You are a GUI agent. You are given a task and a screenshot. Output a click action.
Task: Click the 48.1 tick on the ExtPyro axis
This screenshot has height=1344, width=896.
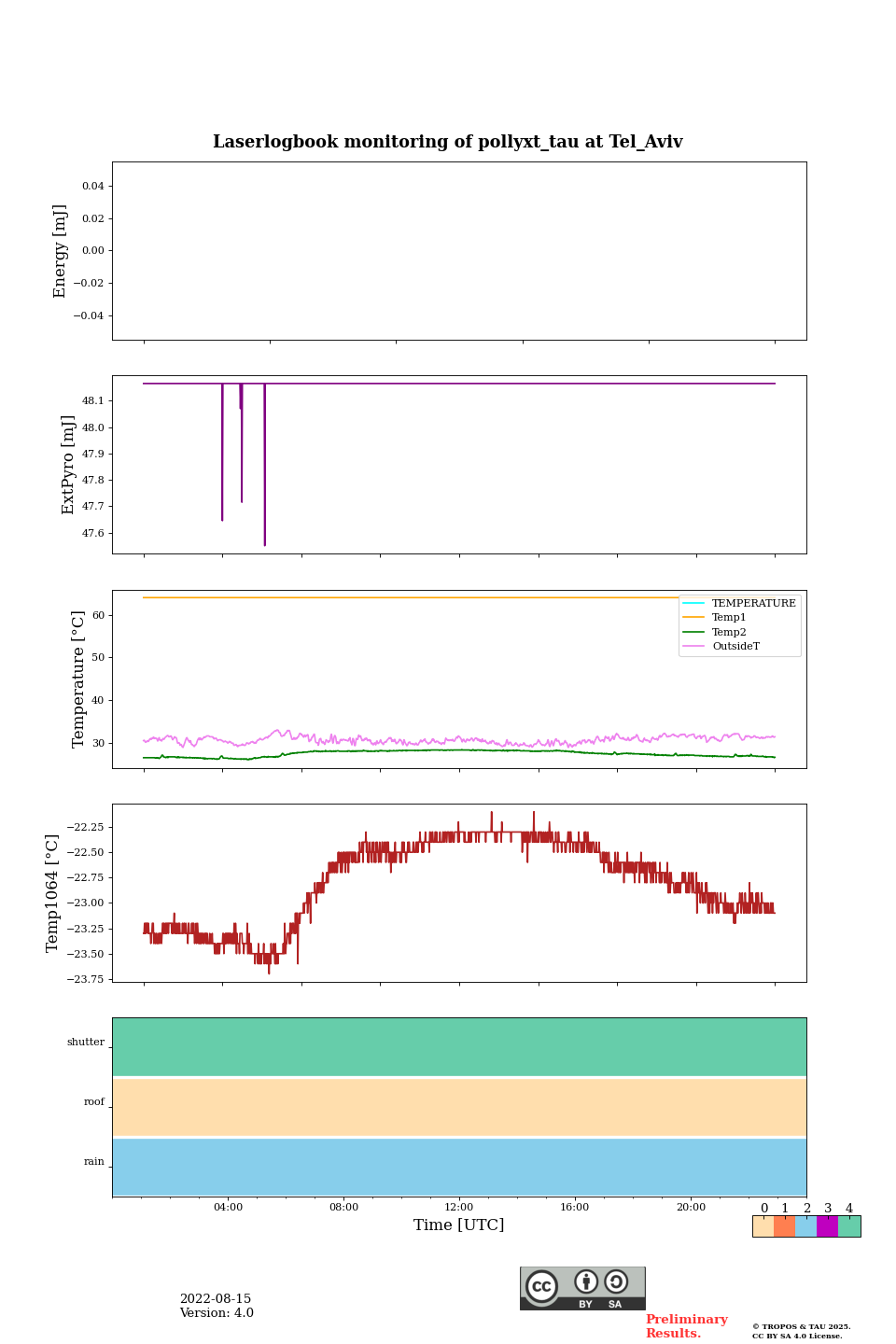click(x=93, y=400)
